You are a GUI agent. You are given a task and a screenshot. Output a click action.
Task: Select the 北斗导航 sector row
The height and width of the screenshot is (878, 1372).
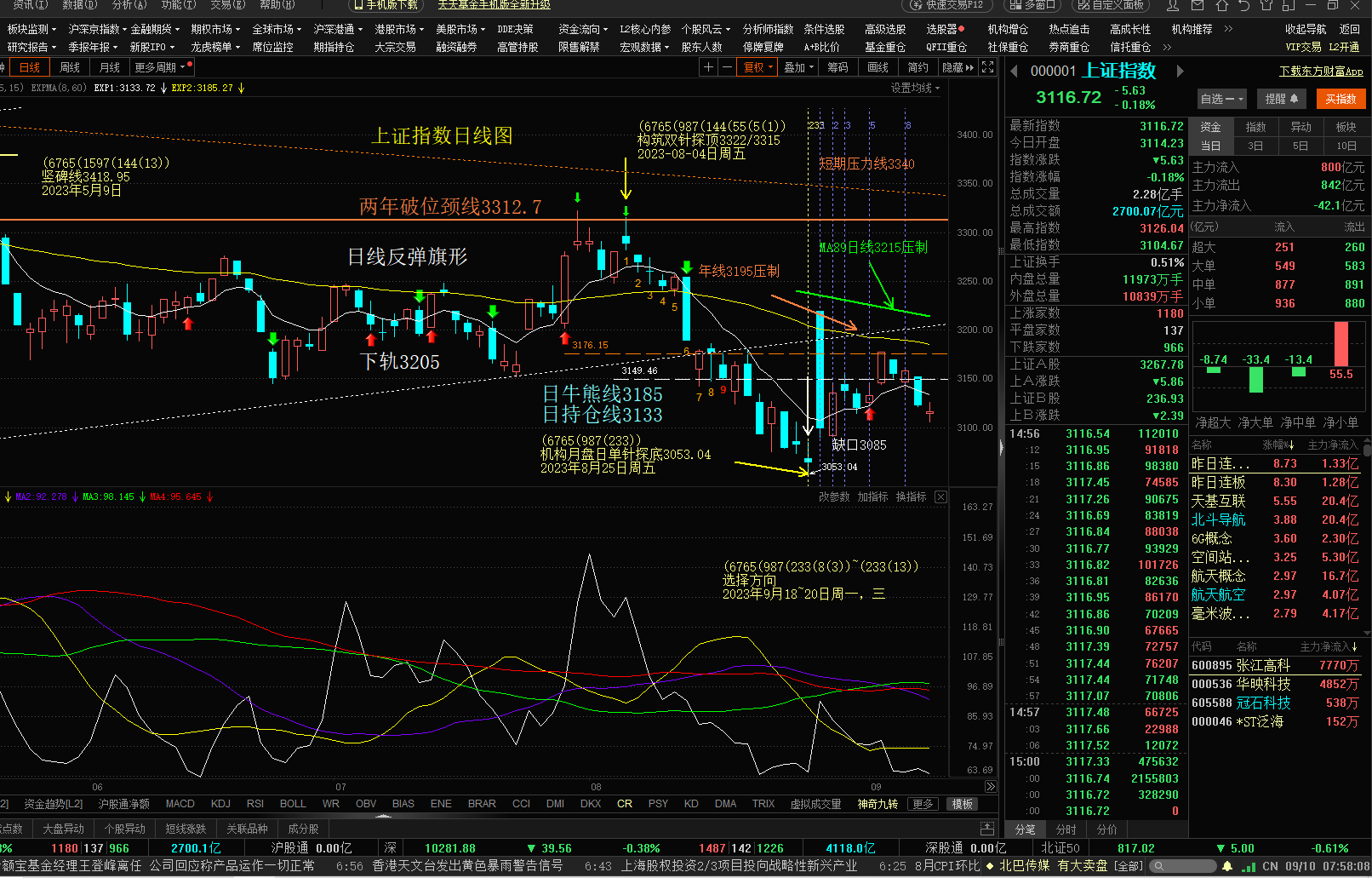tap(1275, 519)
